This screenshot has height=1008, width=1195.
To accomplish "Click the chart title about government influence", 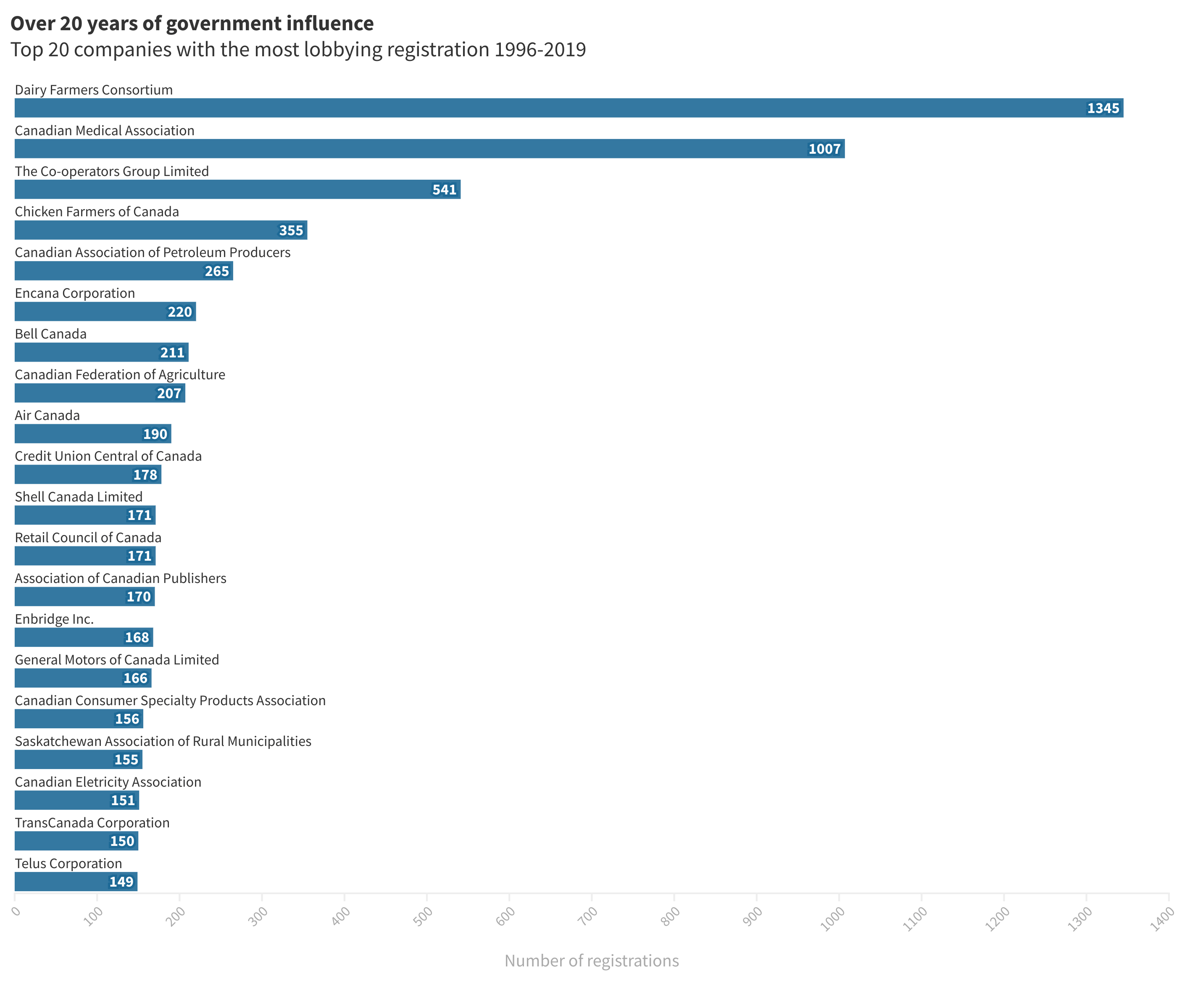I will click(x=192, y=24).
